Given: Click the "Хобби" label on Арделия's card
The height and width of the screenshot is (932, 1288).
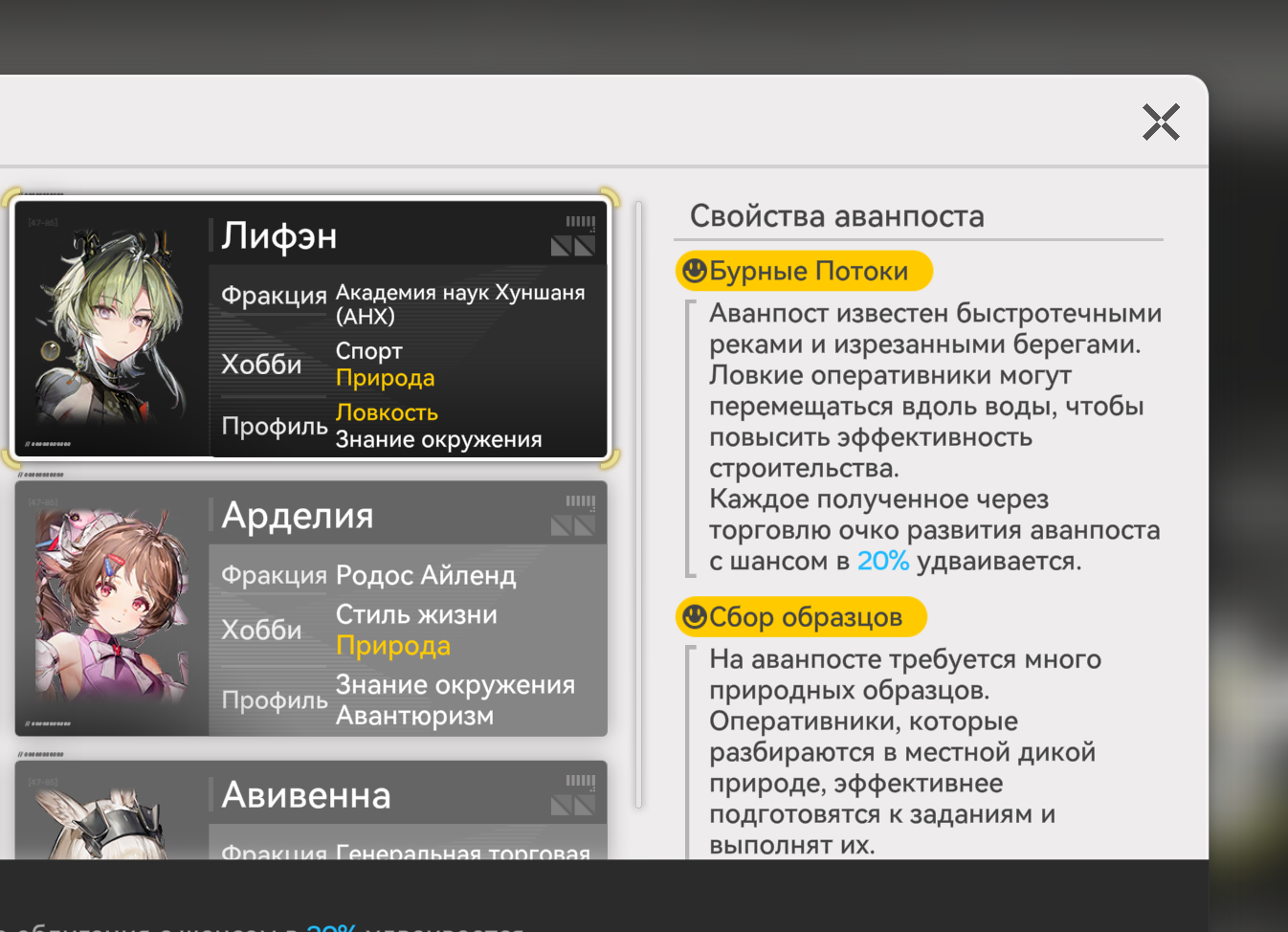Looking at the screenshot, I should (261, 630).
